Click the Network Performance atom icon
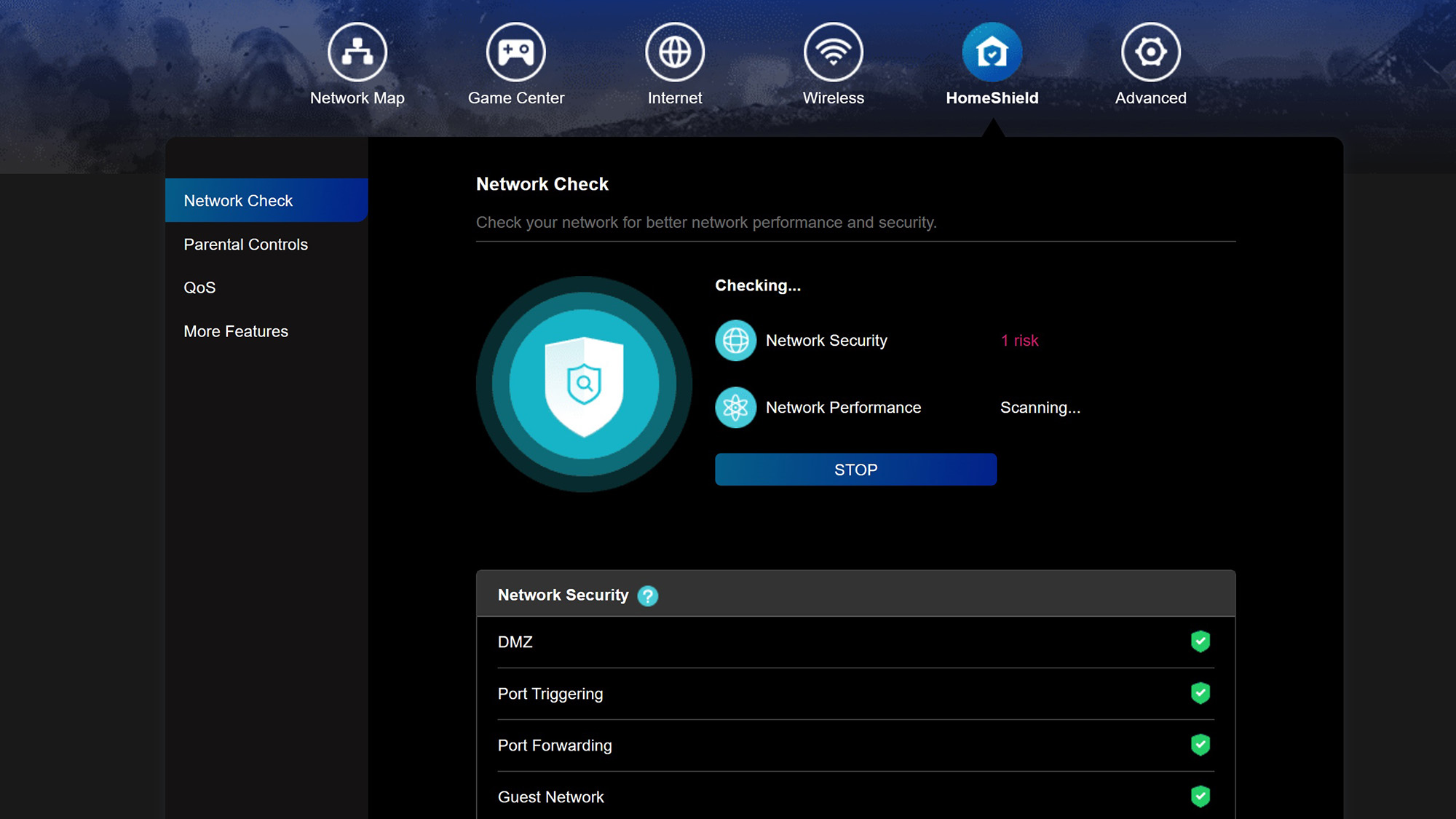 735,408
